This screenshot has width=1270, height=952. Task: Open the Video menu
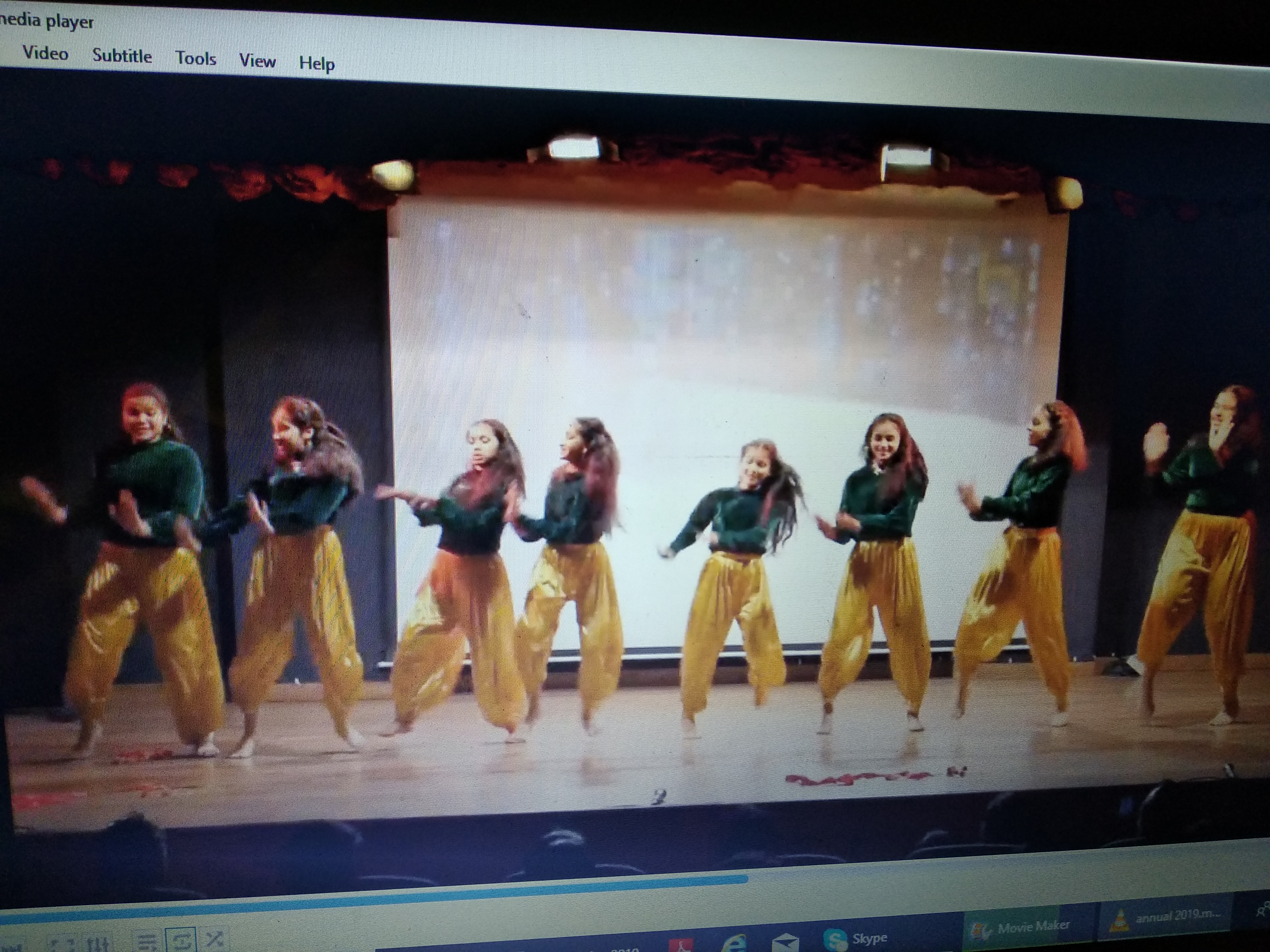click(45, 53)
